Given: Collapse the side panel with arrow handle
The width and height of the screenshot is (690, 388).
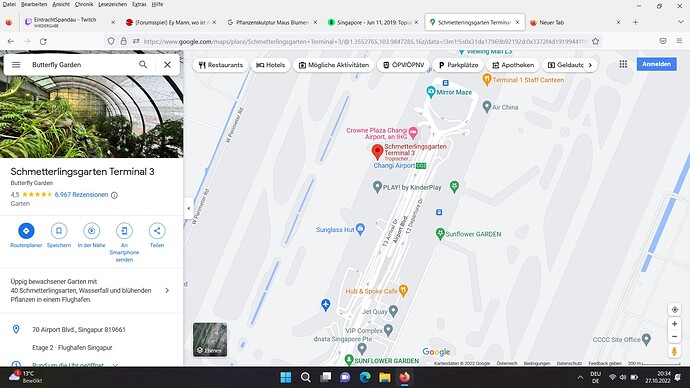Looking at the screenshot, I should point(188,209).
